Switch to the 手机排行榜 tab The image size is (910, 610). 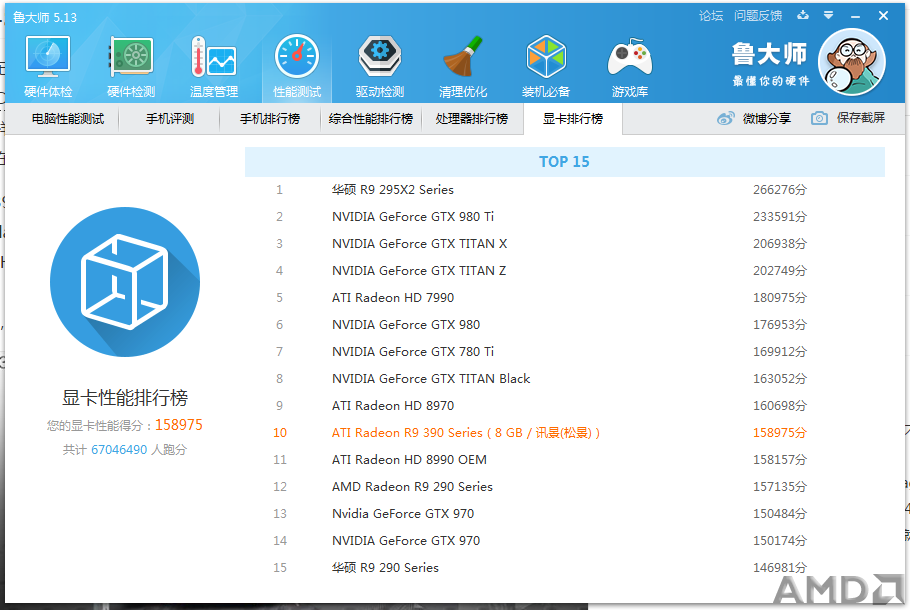pos(270,119)
